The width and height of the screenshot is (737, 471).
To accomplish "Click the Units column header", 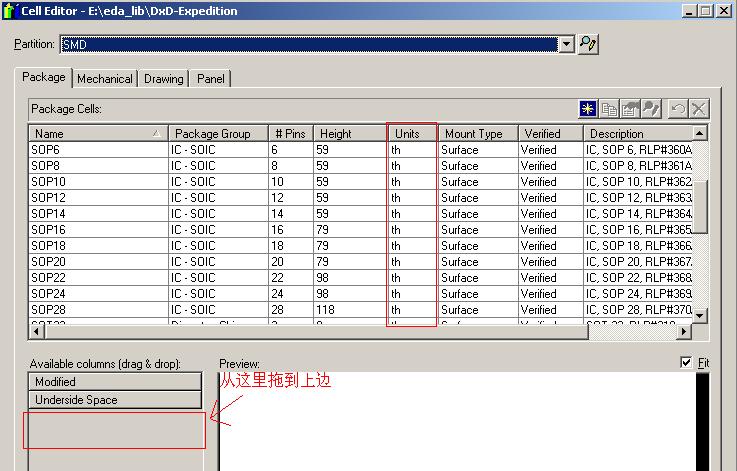I will [413, 134].
